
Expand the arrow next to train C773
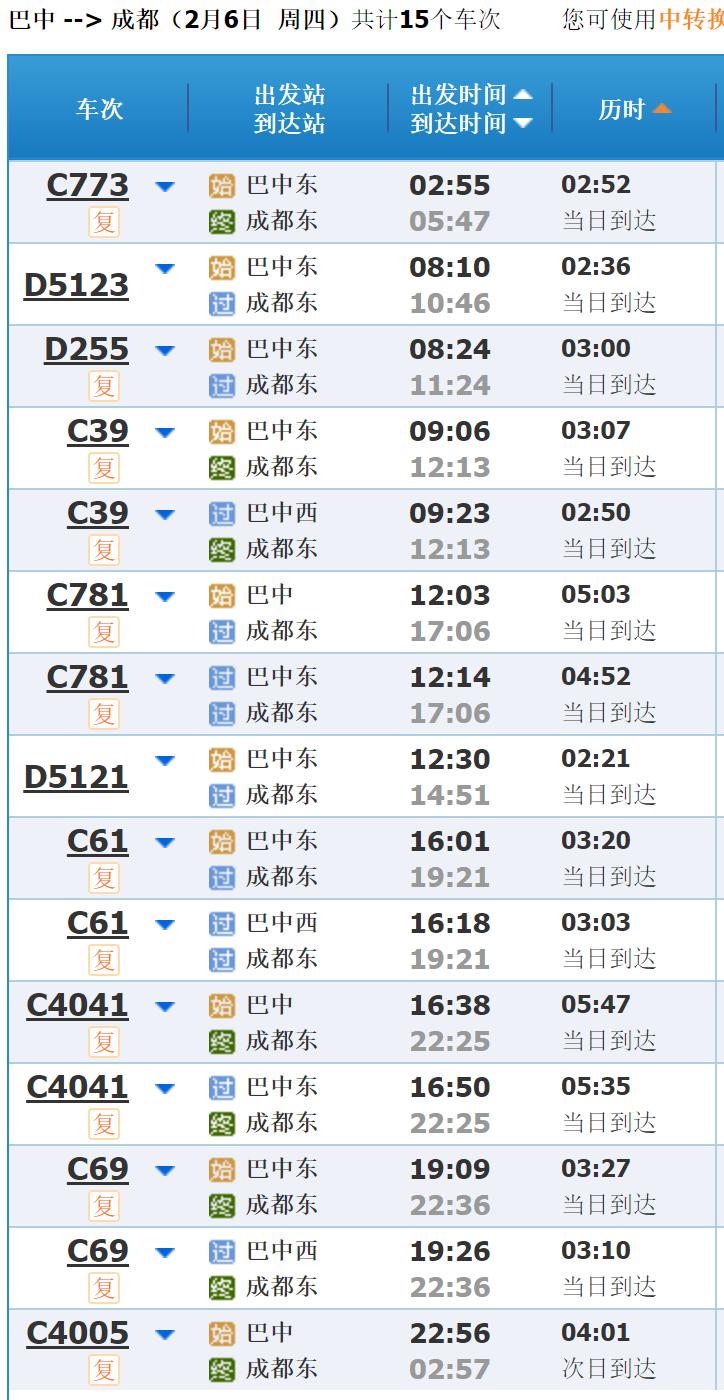[165, 187]
